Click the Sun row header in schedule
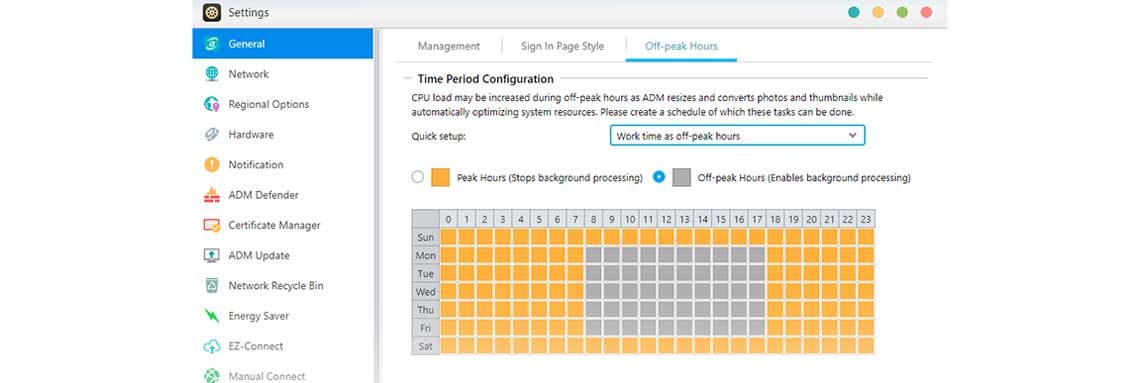The width and height of the screenshot is (1140, 383). pyautogui.click(x=425, y=237)
